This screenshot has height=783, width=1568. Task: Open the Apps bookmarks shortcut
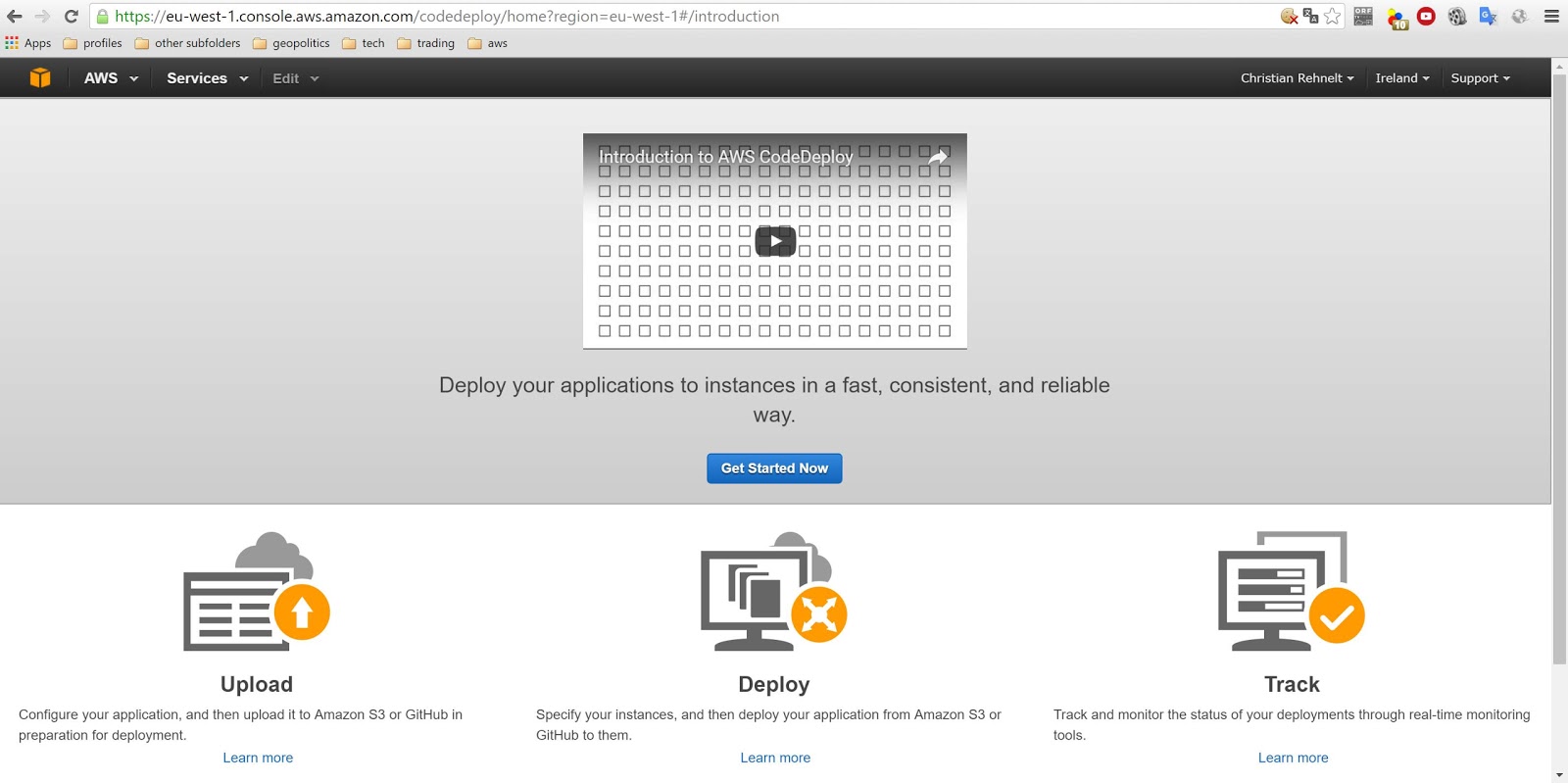tap(27, 43)
